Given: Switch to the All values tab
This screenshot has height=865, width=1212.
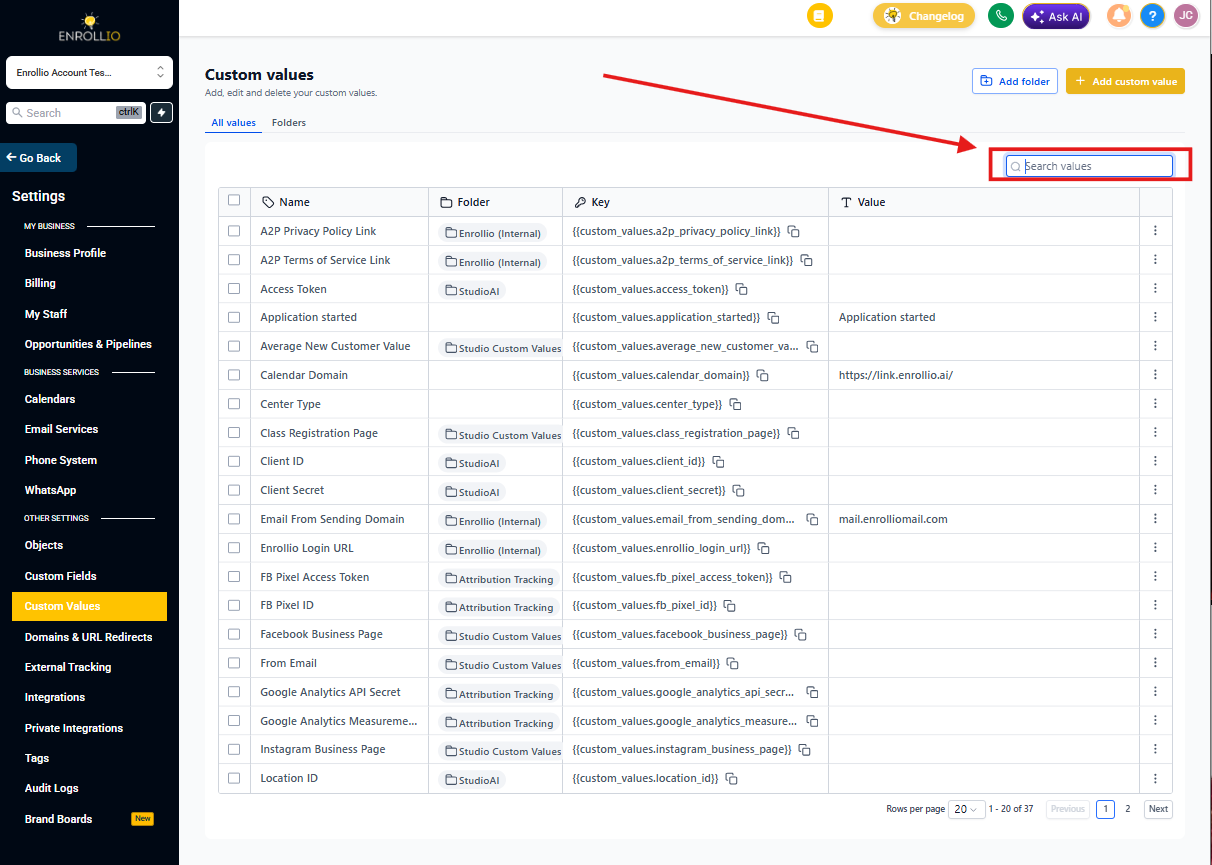Looking at the screenshot, I should point(233,123).
